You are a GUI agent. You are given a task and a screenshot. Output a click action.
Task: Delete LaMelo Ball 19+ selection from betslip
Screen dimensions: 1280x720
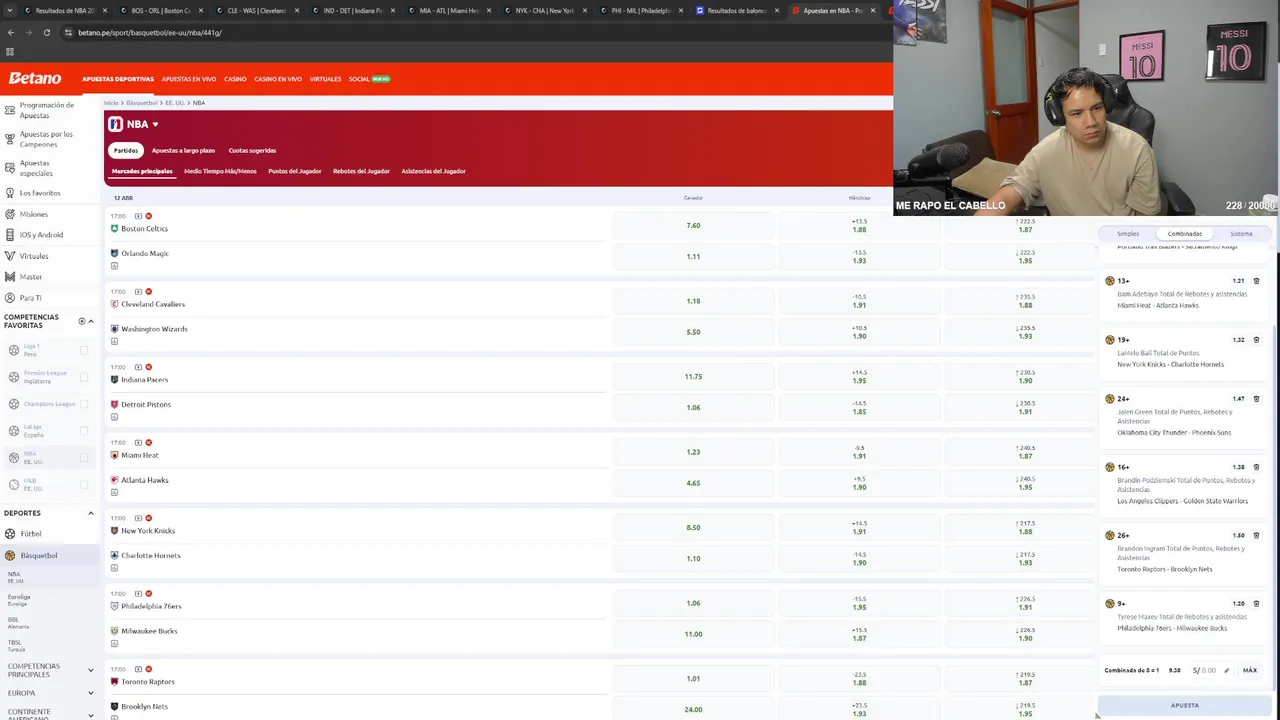pos(1256,340)
